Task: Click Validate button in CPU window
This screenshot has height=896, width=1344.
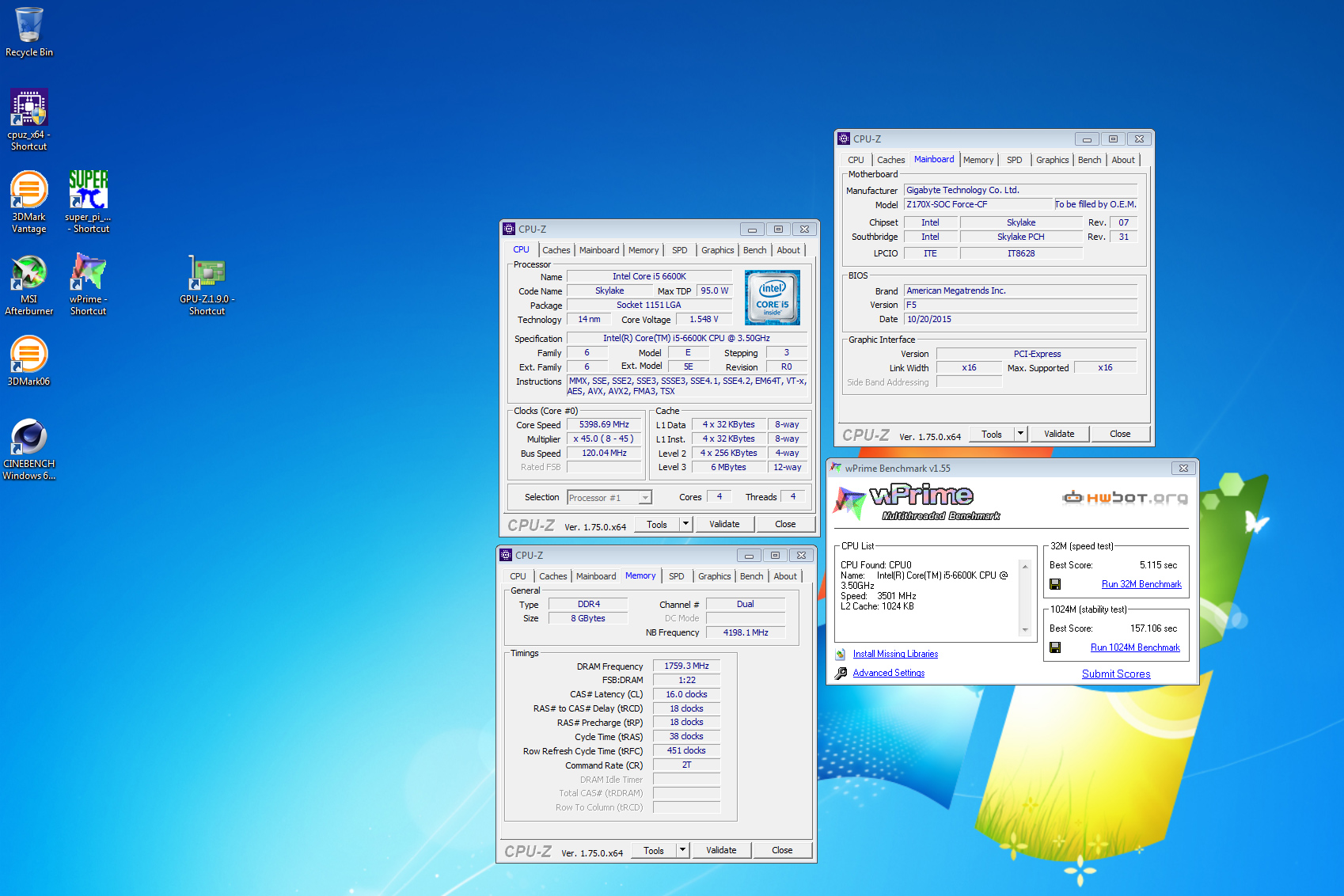Action: coord(724,524)
